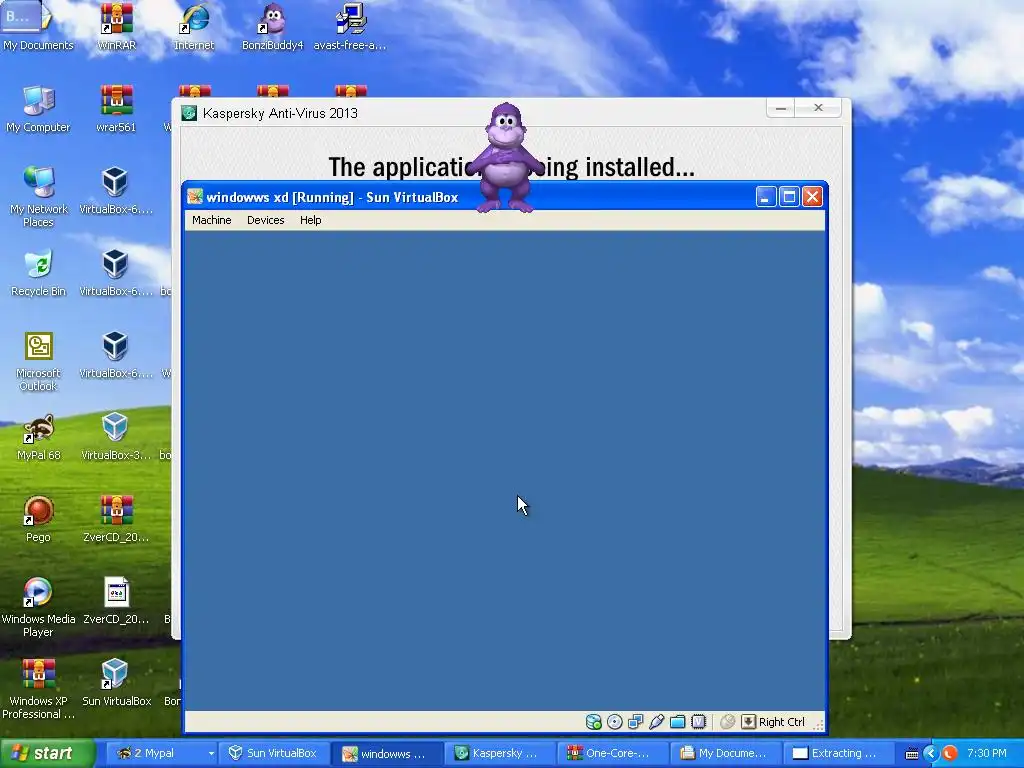Click the host key arrow icon beside Right Ctrl
The image size is (1024, 768).
pos(748,722)
